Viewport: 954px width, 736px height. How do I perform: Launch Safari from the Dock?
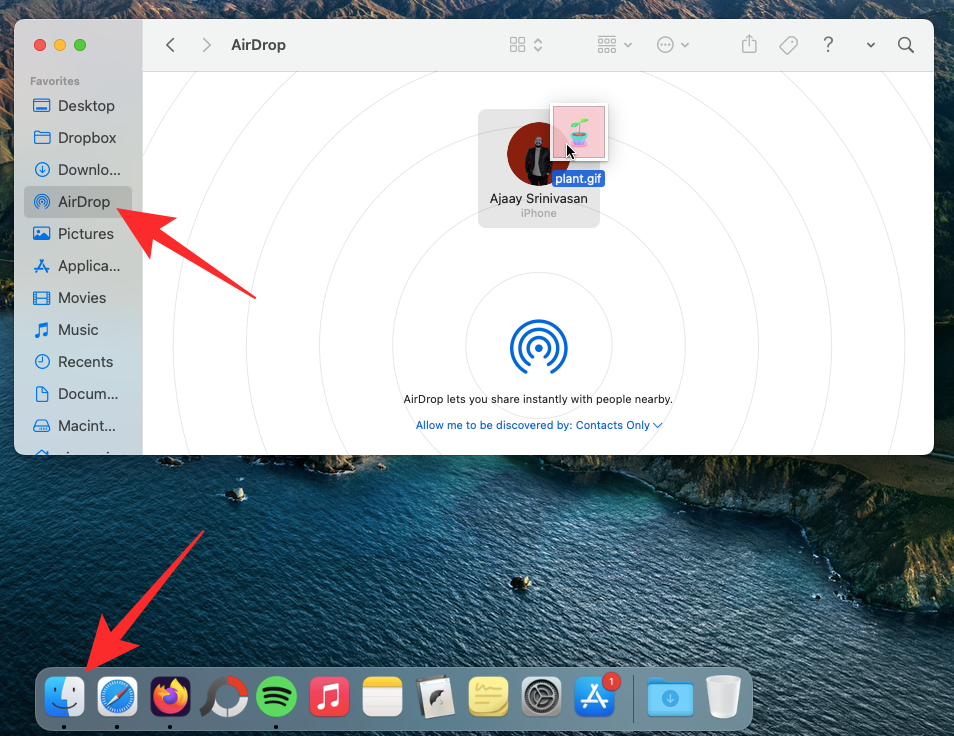click(x=117, y=696)
